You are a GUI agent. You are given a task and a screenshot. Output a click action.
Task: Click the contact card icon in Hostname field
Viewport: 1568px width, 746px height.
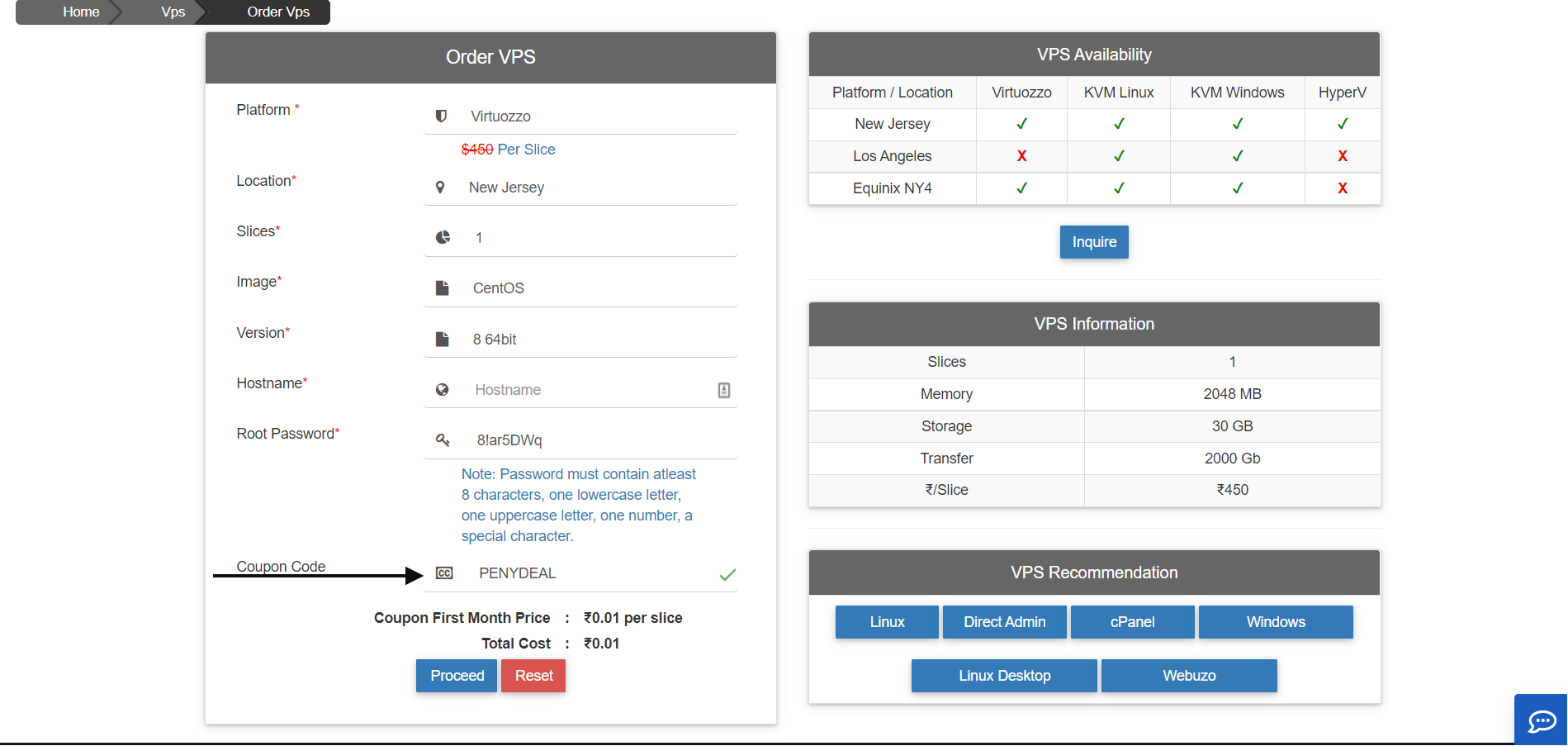pyautogui.click(x=724, y=390)
